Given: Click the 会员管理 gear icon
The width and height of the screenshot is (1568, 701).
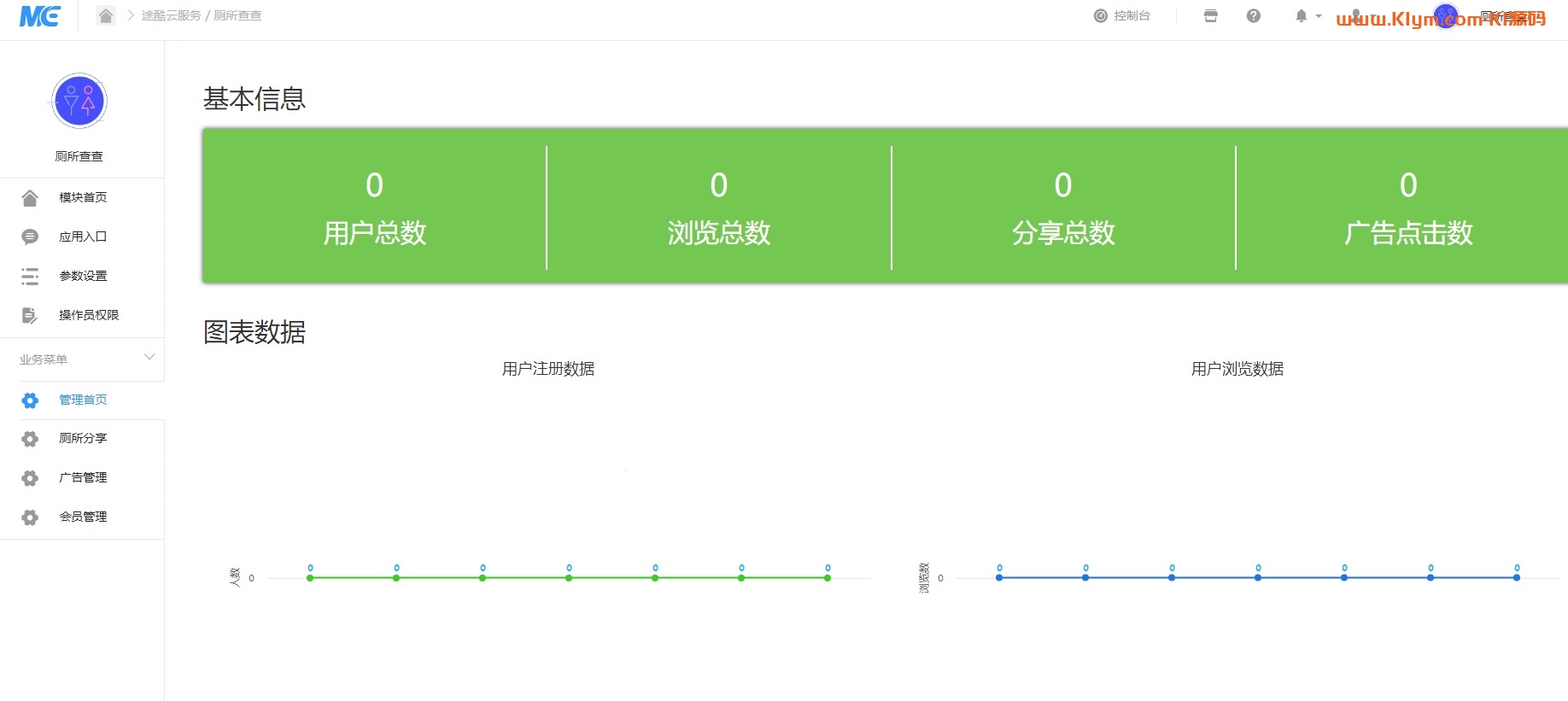Looking at the screenshot, I should point(30,517).
